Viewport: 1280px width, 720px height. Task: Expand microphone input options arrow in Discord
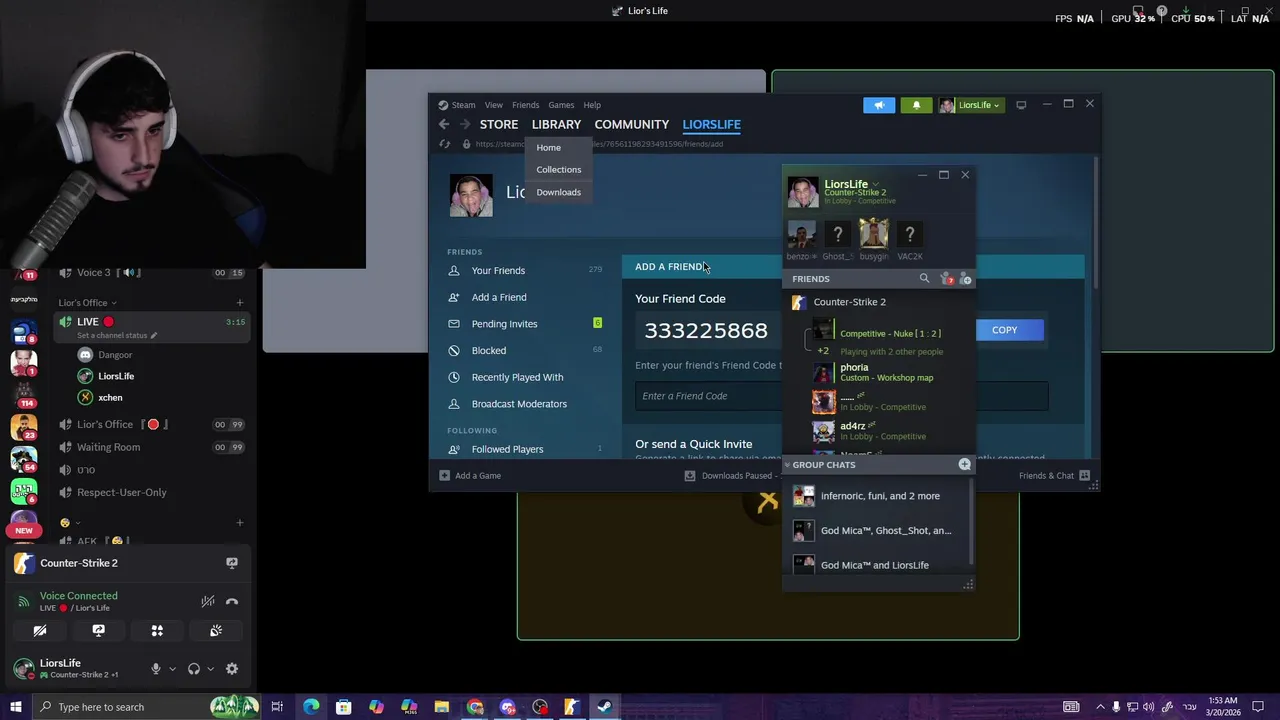click(172, 669)
